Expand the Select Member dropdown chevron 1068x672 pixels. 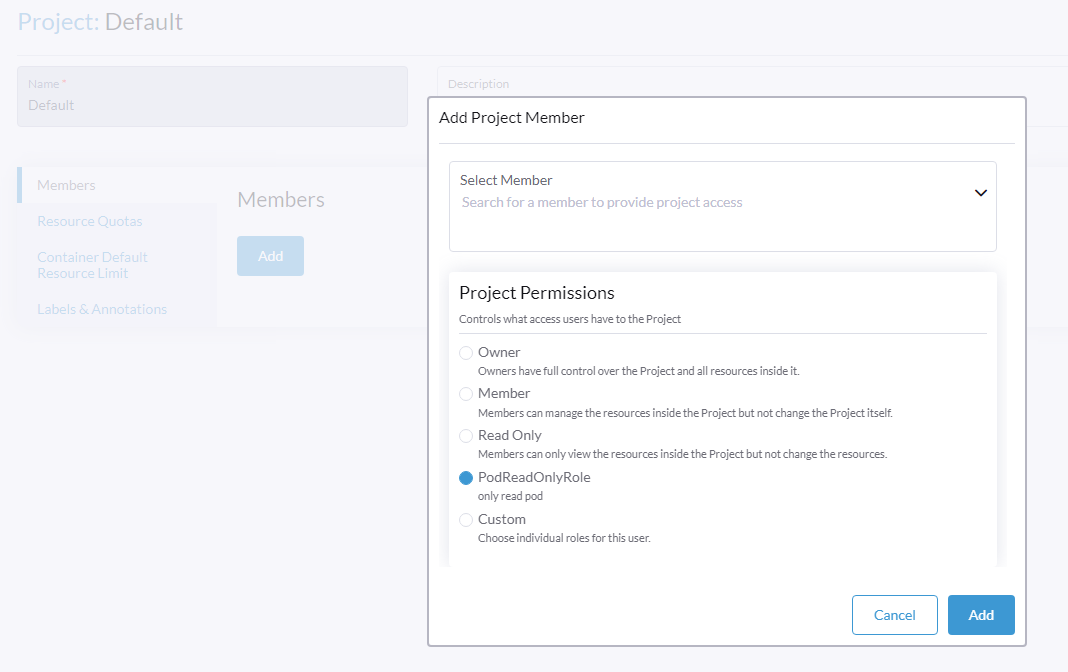980,193
